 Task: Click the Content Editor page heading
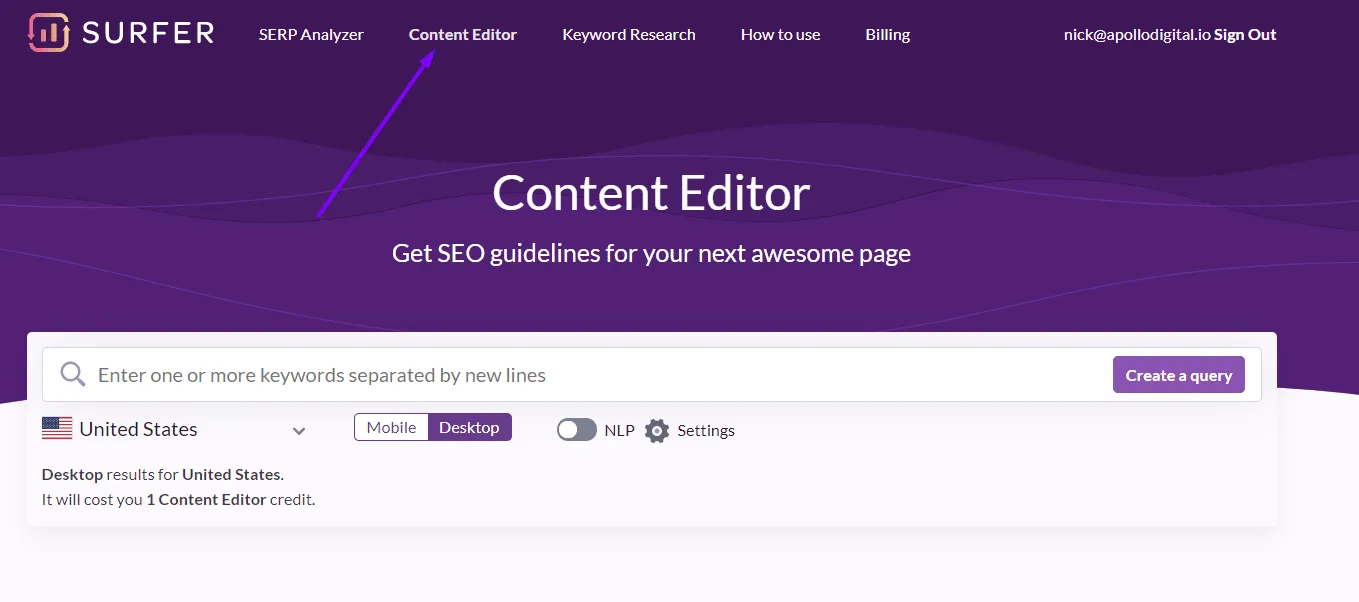tap(651, 193)
